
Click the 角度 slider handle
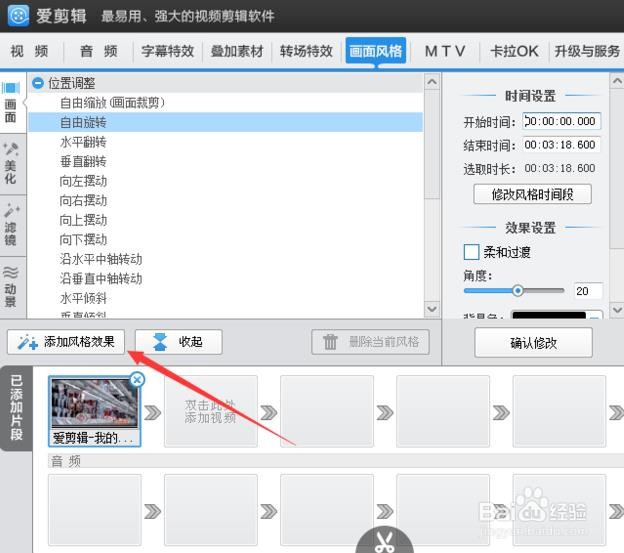[x=517, y=290]
